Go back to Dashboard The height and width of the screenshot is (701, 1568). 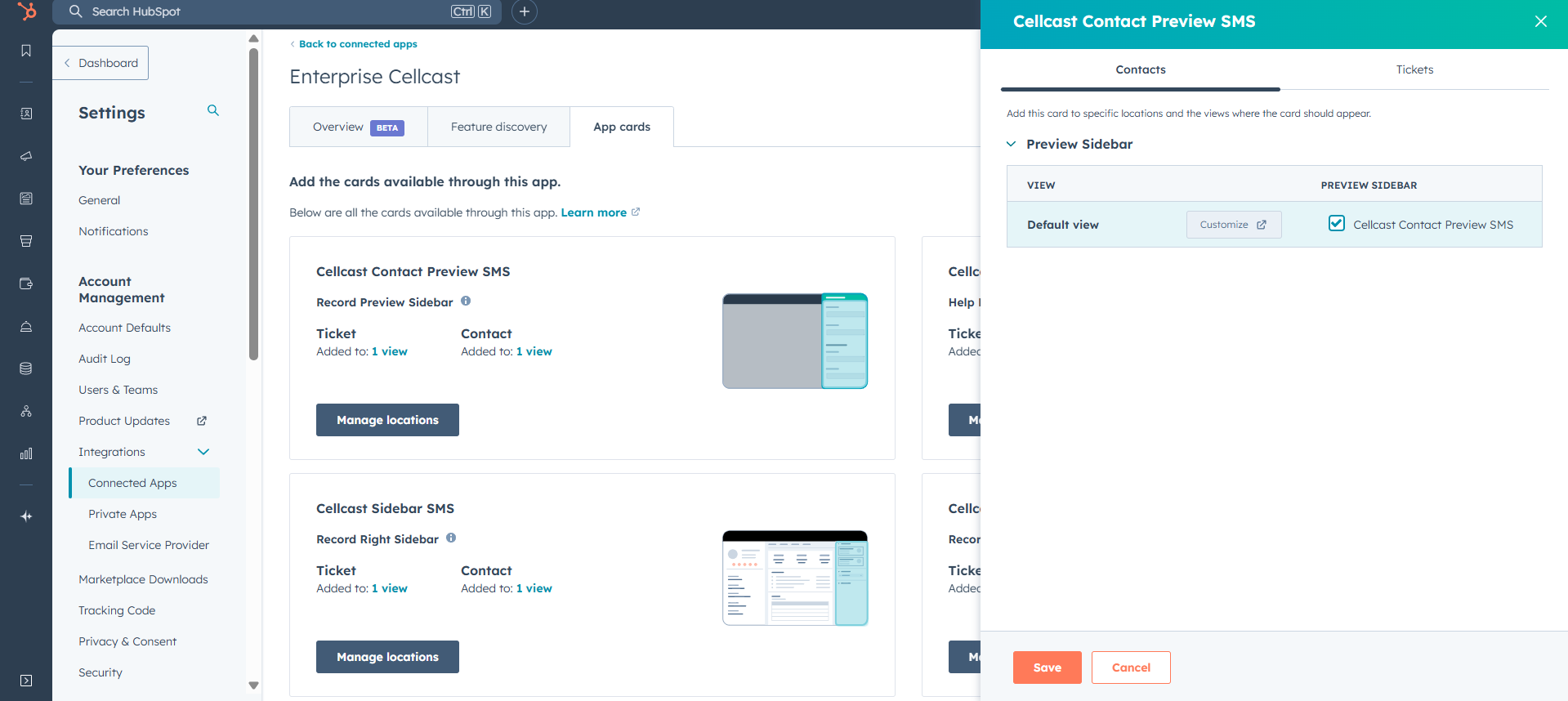coord(101,63)
